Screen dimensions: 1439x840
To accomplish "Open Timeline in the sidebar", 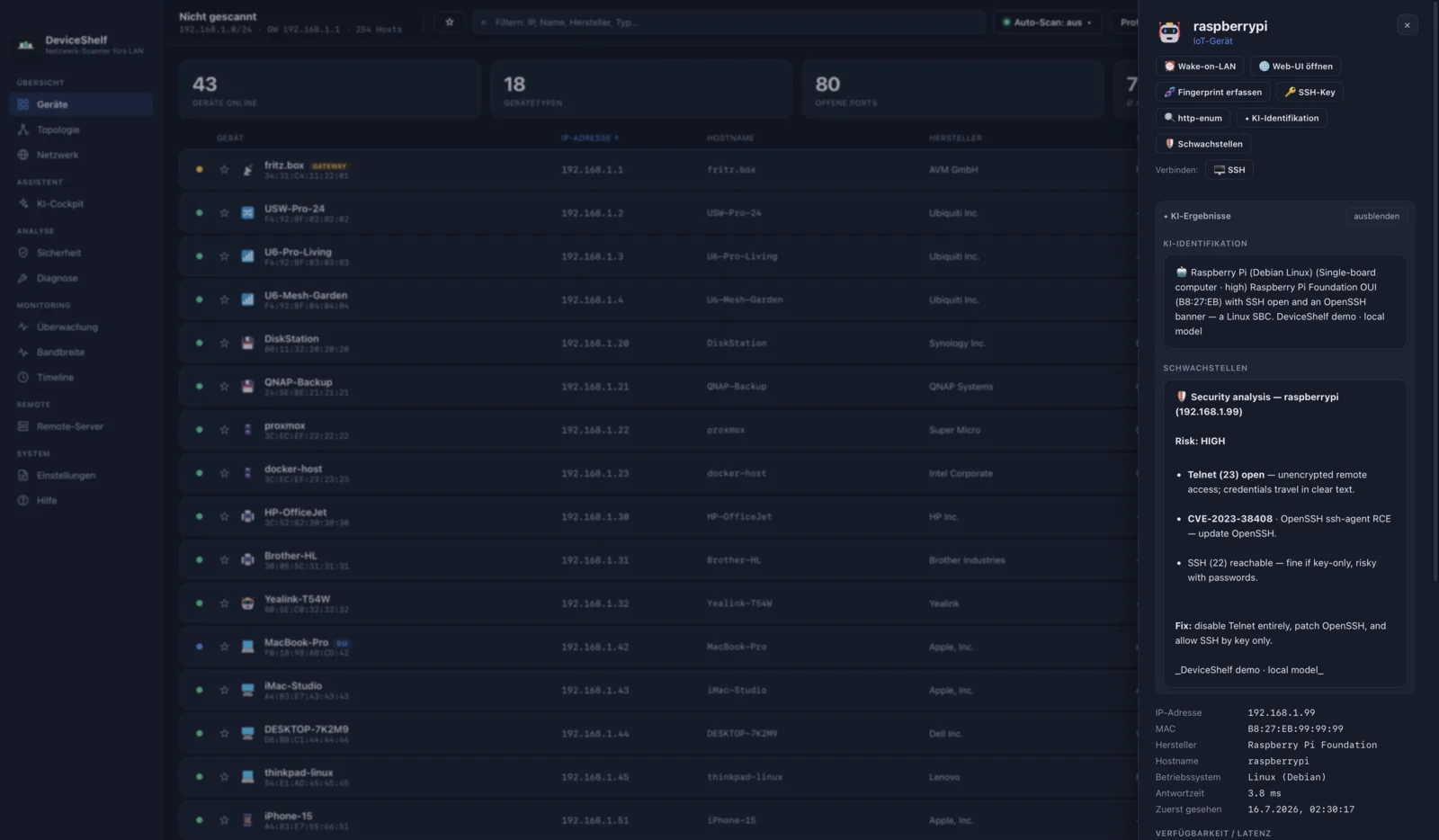I will pos(81,378).
